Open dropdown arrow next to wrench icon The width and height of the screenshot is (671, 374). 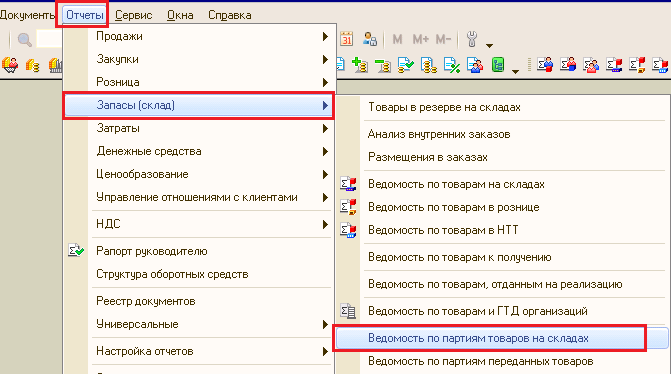tap(490, 45)
